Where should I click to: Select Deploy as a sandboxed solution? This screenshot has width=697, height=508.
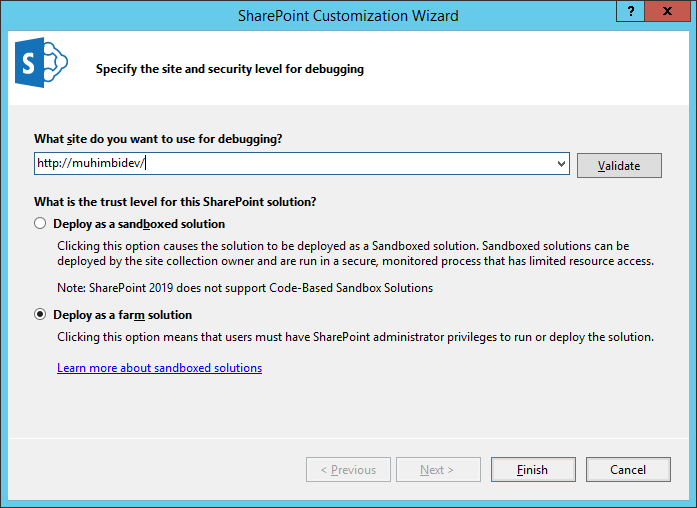click(x=40, y=223)
